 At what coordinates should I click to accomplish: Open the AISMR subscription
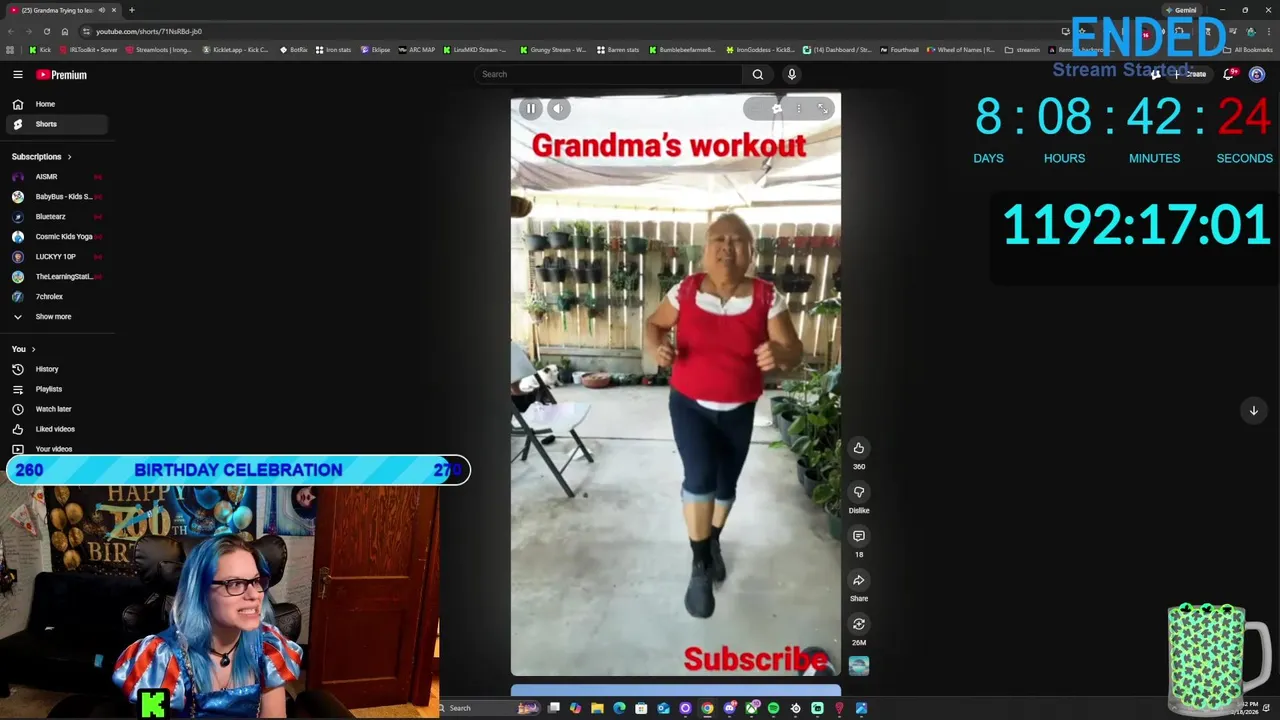(x=55, y=177)
